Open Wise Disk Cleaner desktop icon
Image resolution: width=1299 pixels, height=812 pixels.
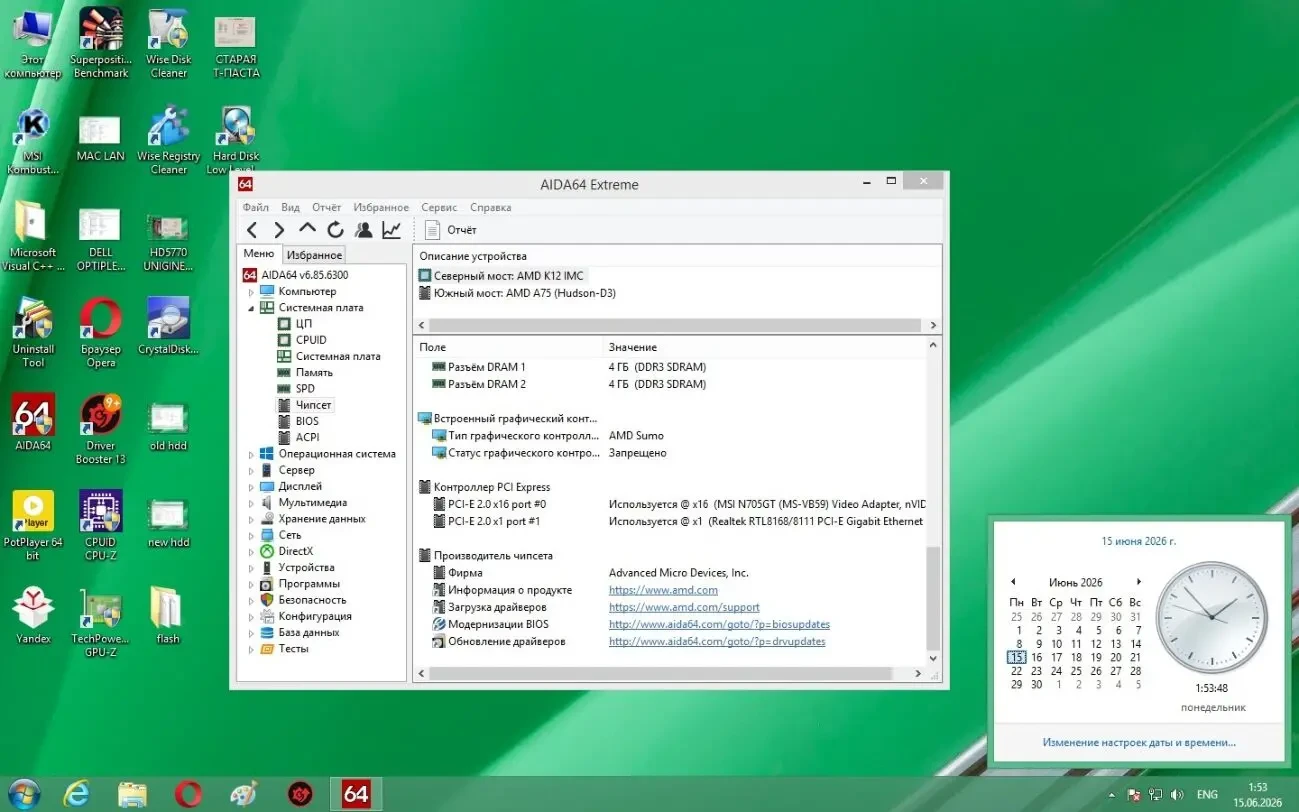169,43
